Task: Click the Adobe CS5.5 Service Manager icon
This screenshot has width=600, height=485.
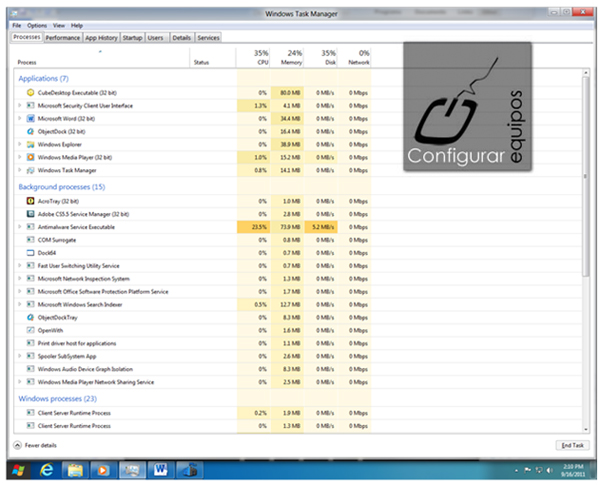Action: point(30,214)
